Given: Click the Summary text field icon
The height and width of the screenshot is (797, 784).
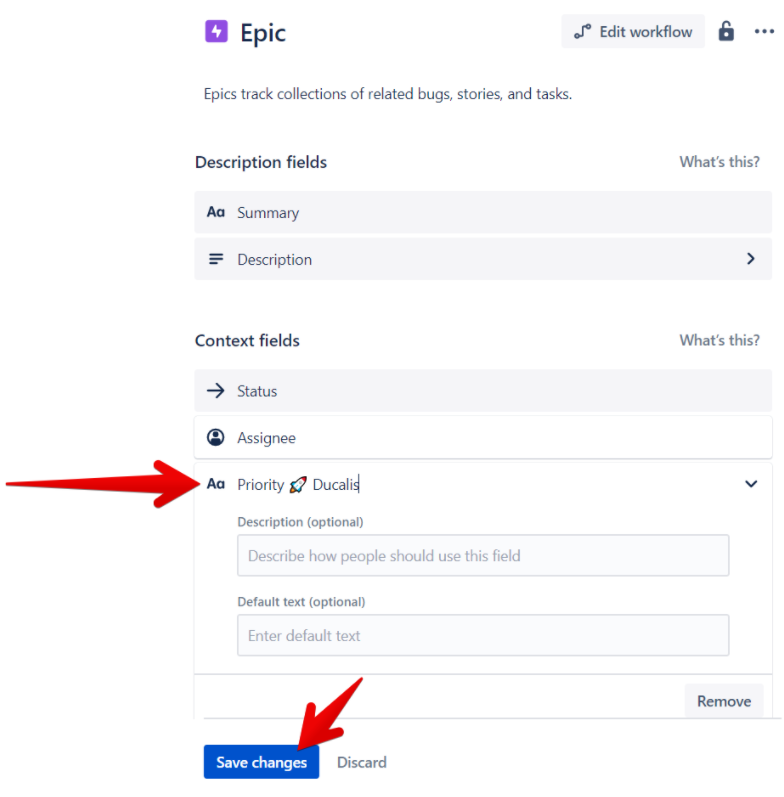Looking at the screenshot, I should coord(216,213).
